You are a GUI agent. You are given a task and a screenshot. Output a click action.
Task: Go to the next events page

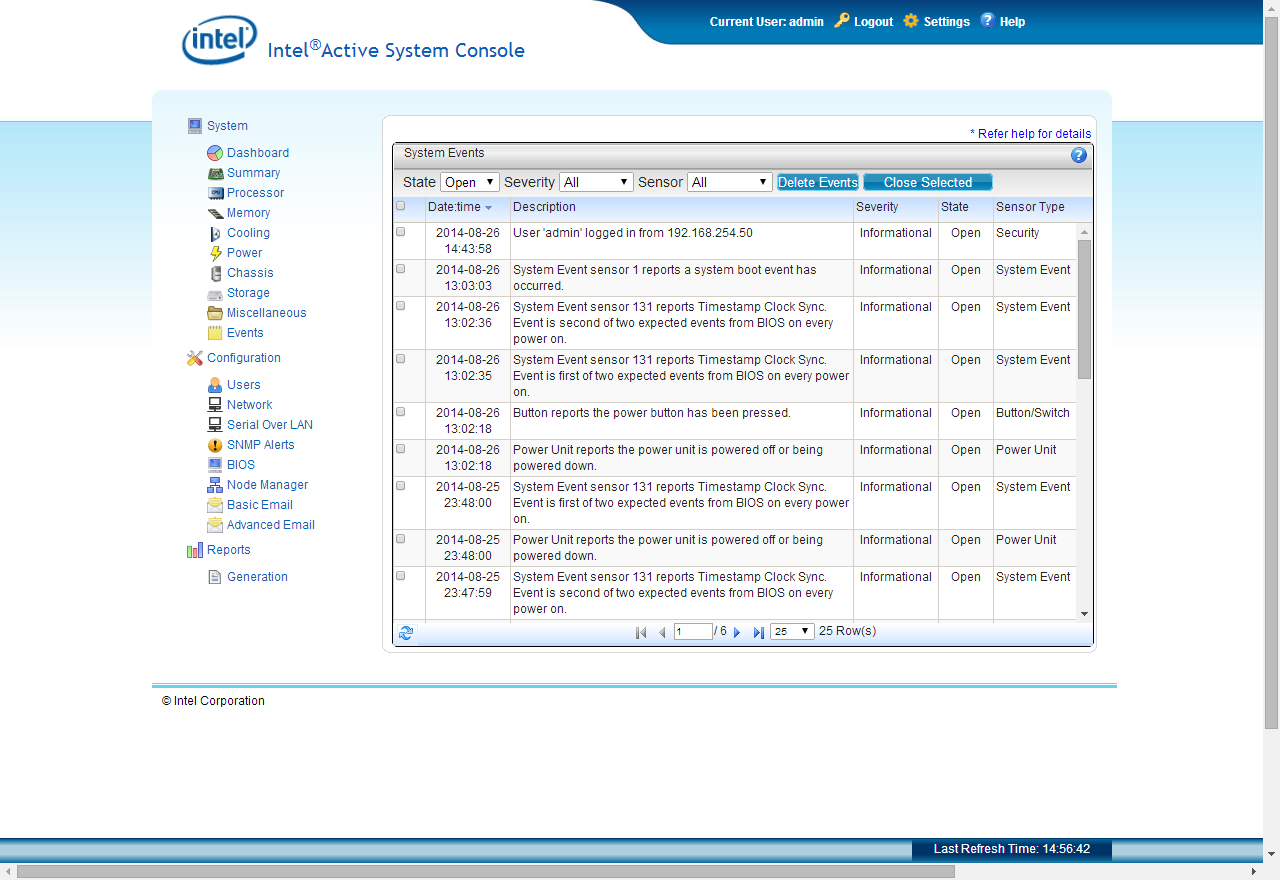coord(737,633)
